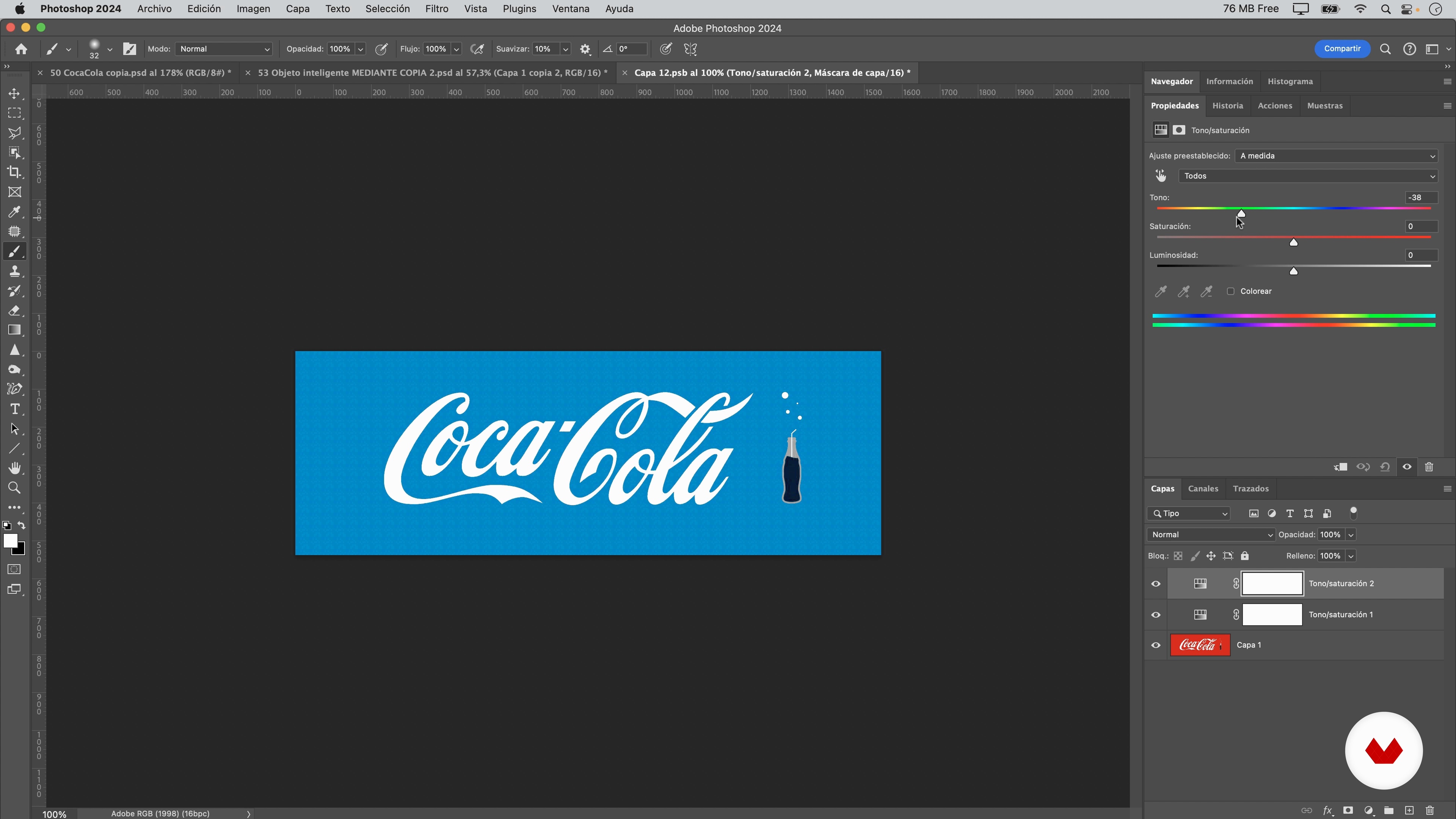The width and height of the screenshot is (1456, 819).
Task: Select the History Brush tool
Action: 14,291
